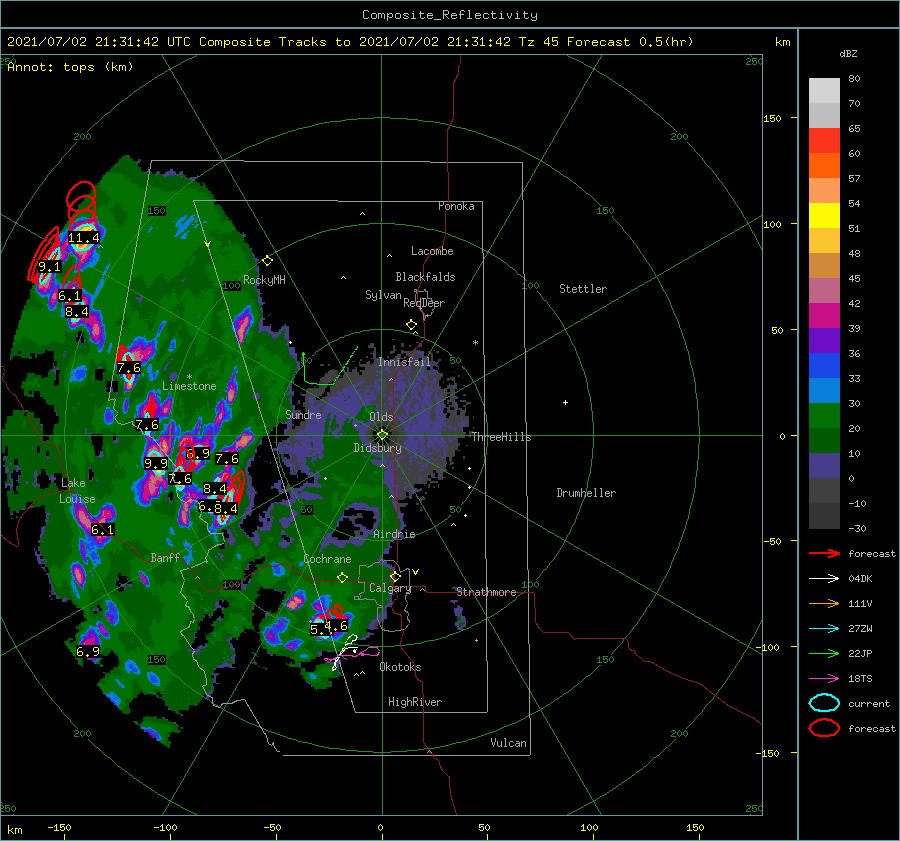Select the cyan 27ZW arrow legend icon
Viewport: 900px width, 841px height.
824,629
